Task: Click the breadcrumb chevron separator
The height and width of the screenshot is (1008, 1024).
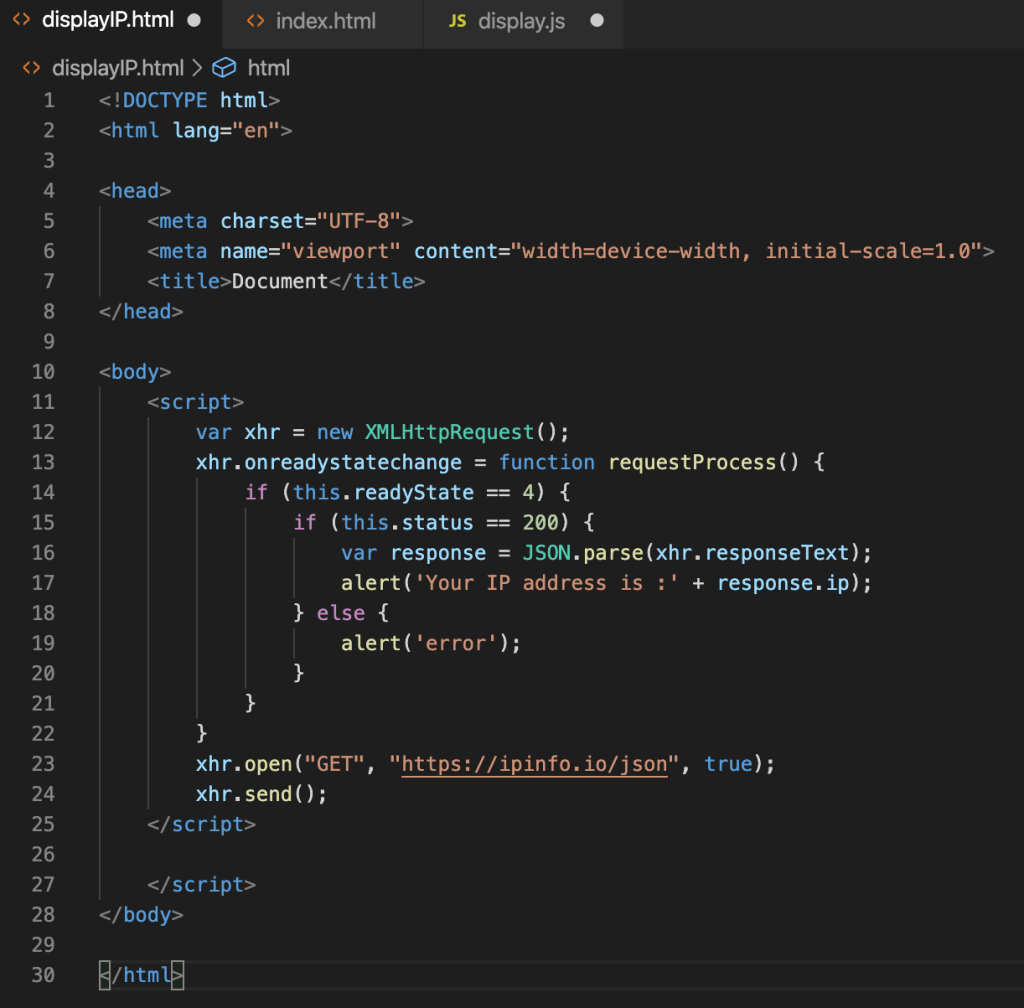Action: [x=196, y=68]
